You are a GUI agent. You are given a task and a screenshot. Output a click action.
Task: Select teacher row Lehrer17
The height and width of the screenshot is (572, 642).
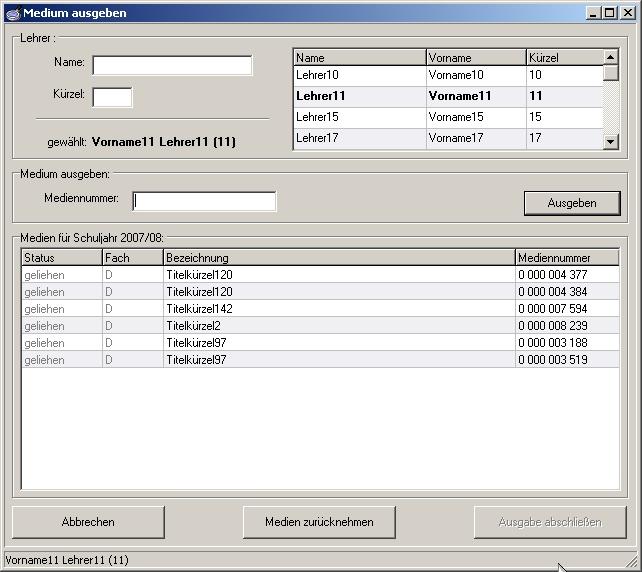[359, 138]
